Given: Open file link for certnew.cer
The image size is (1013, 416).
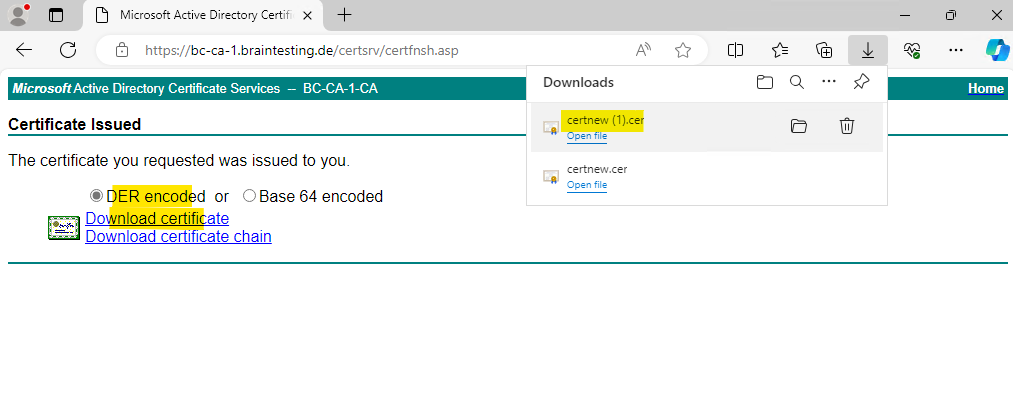Looking at the screenshot, I should click(587, 185).
